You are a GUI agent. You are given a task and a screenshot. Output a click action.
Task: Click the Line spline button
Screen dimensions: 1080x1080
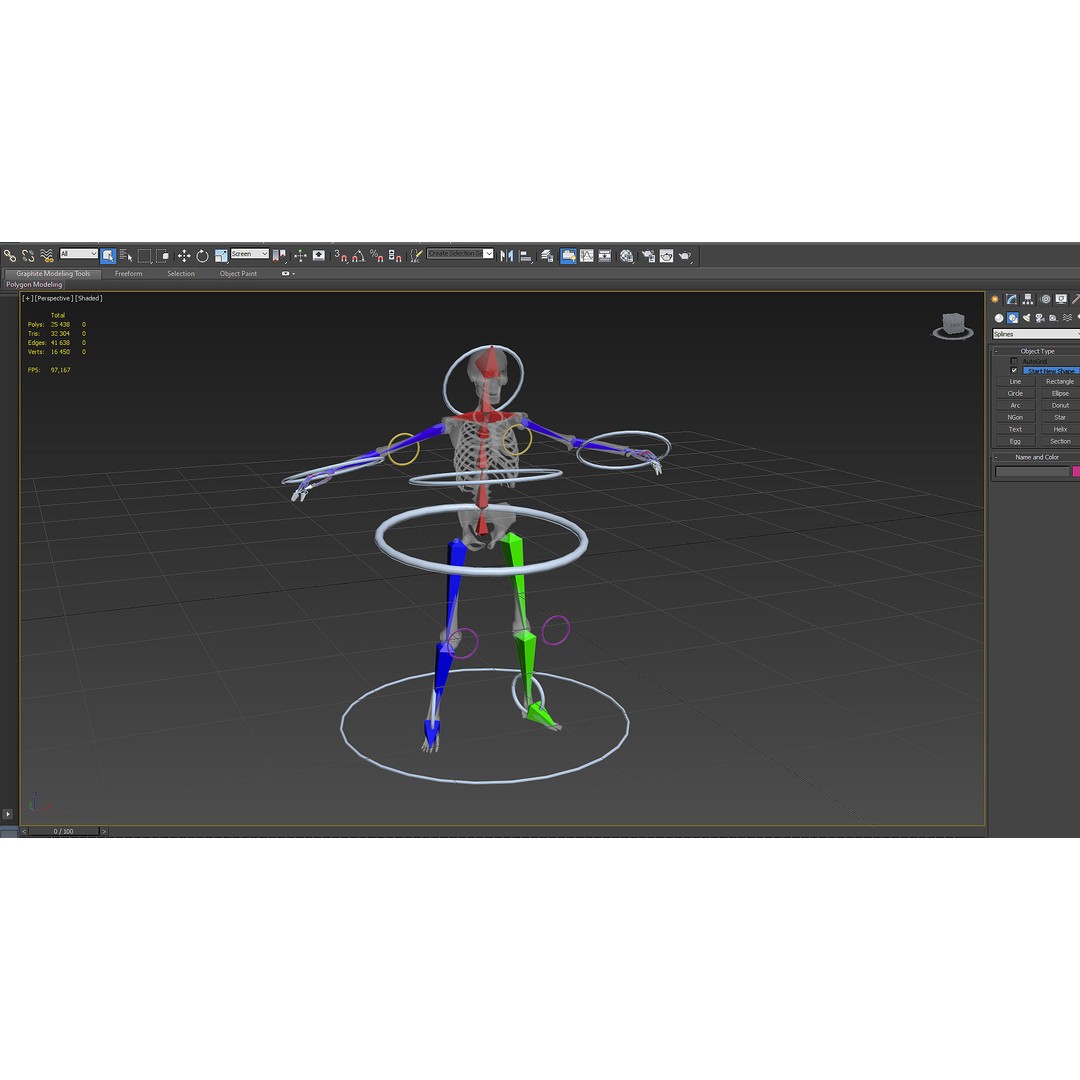click(1015, 381)
